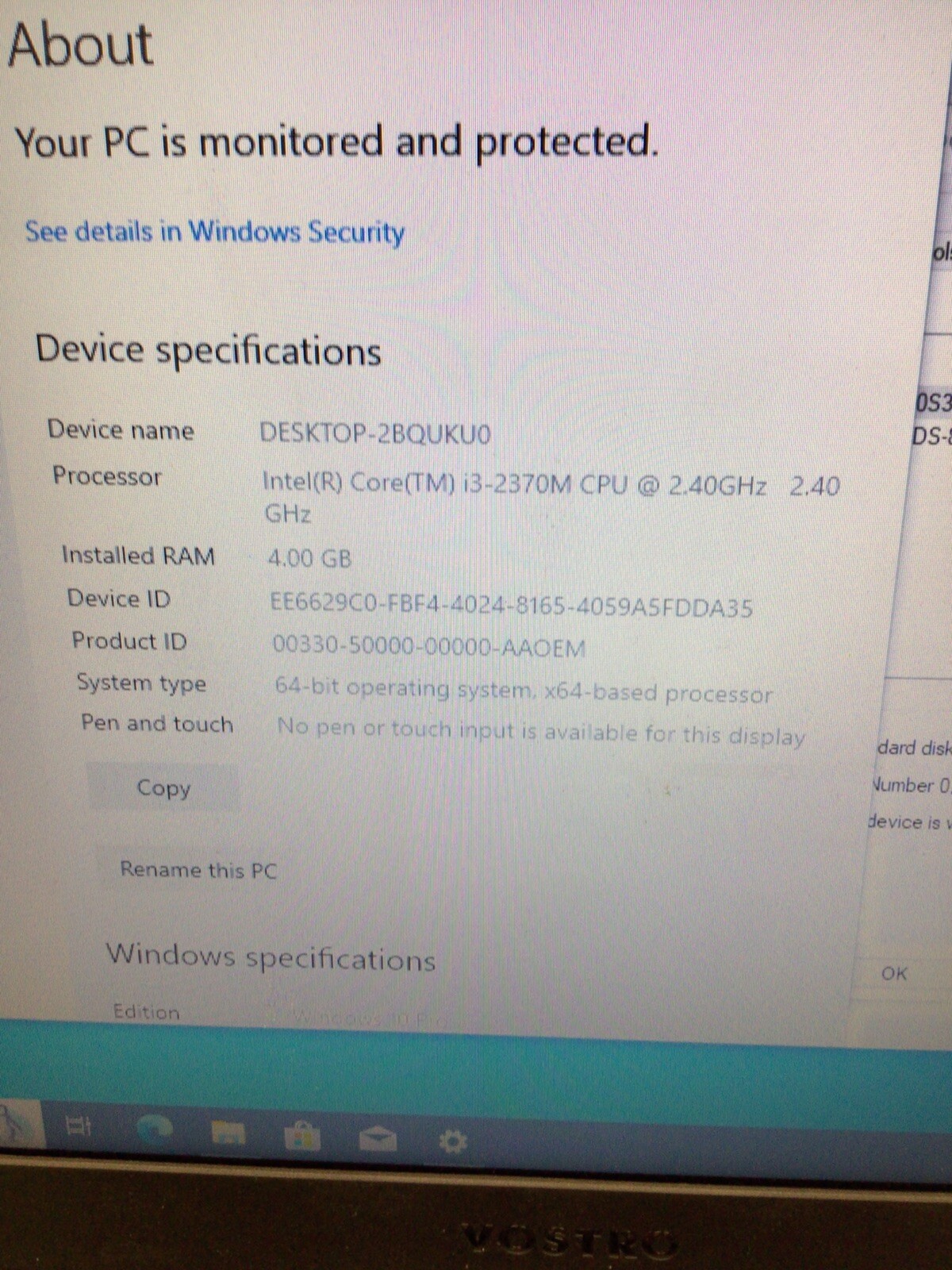Select the 4.00 GB RAM value

click(309, 558)
